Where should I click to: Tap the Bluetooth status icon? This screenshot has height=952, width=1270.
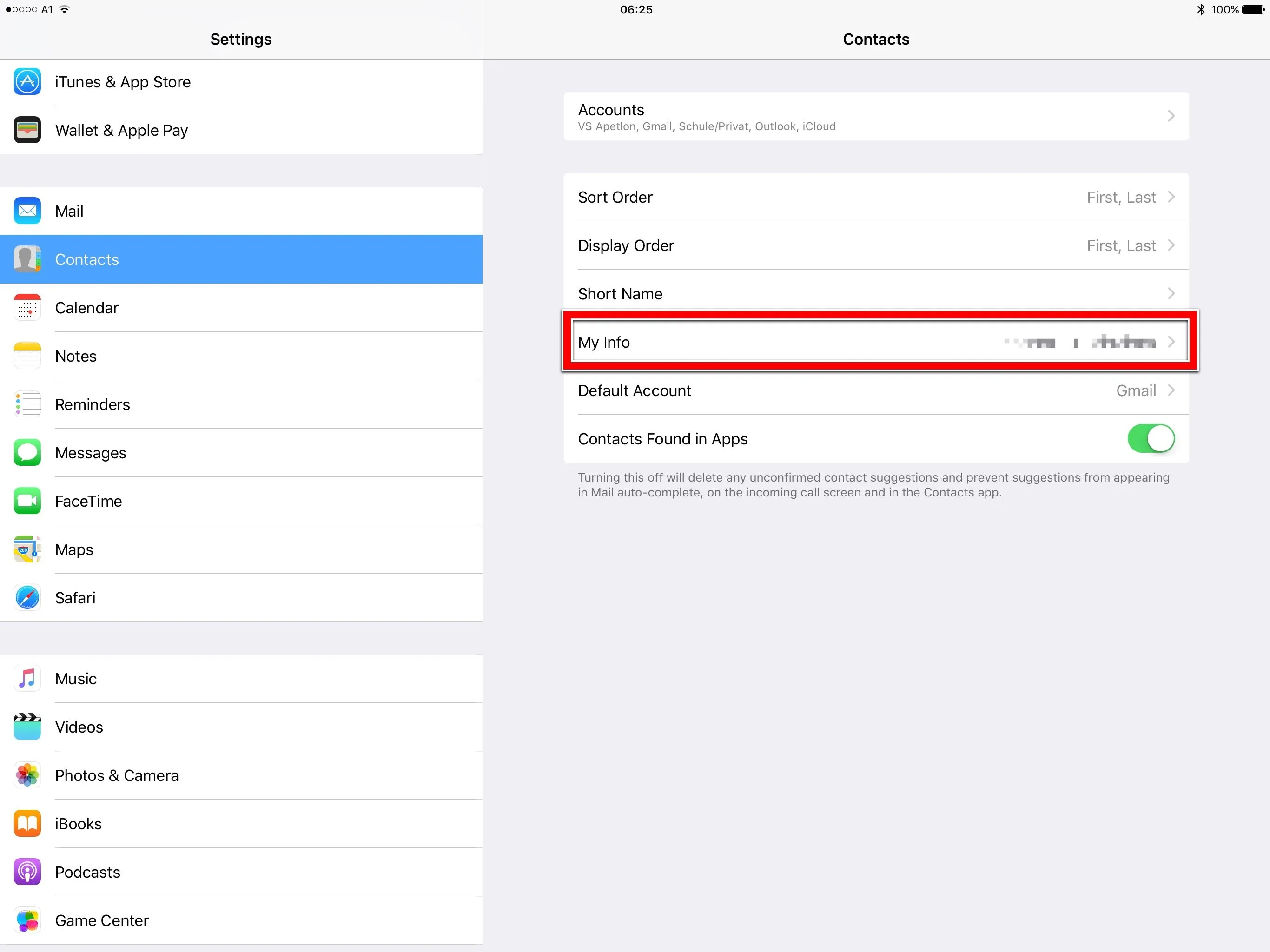tap(1201, 9)
